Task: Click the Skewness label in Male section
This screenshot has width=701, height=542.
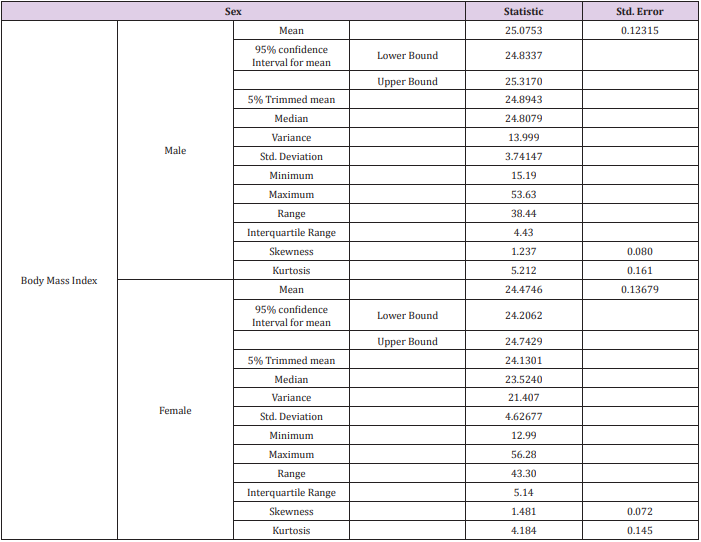Action: [x=291, y=251]
